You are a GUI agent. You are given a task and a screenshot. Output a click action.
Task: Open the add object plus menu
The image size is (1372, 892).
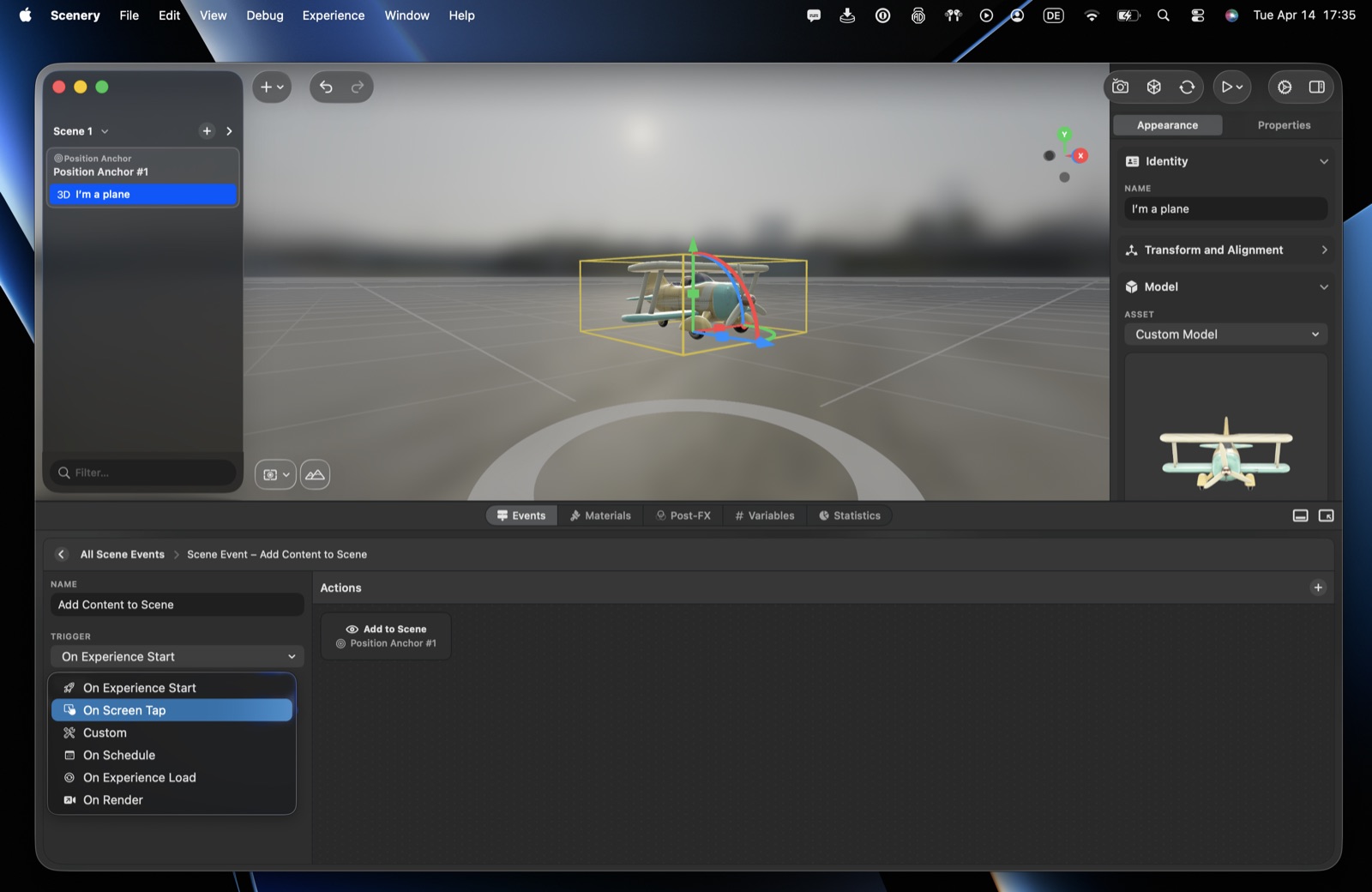272,87
